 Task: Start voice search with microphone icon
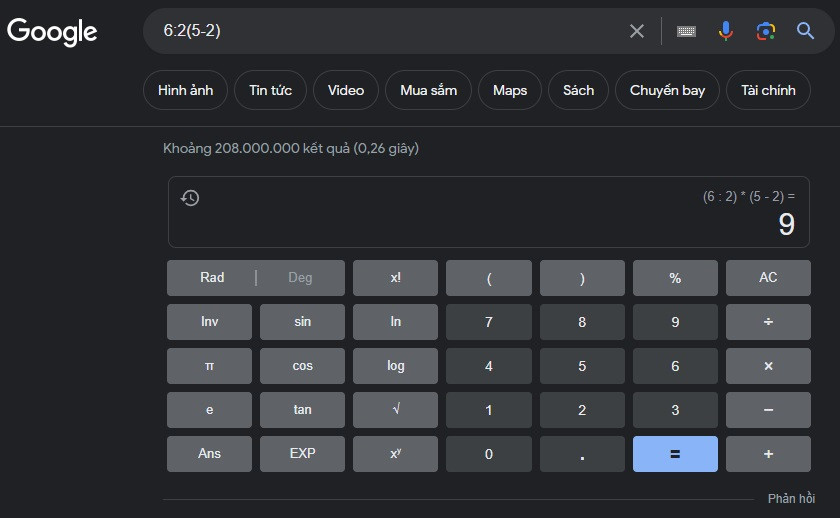726,31
